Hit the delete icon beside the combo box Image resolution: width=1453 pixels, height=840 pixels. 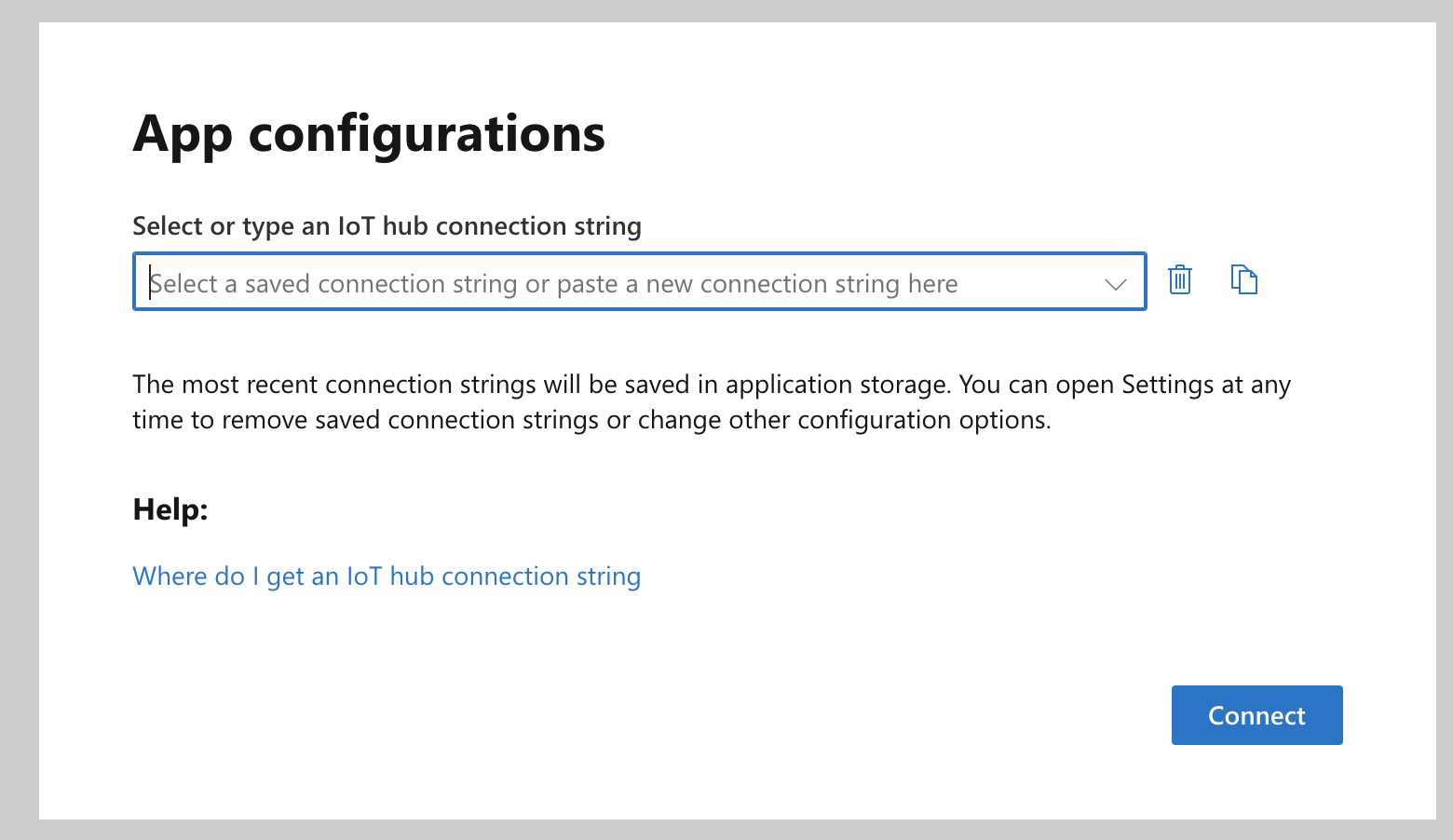pos(1180,279)
